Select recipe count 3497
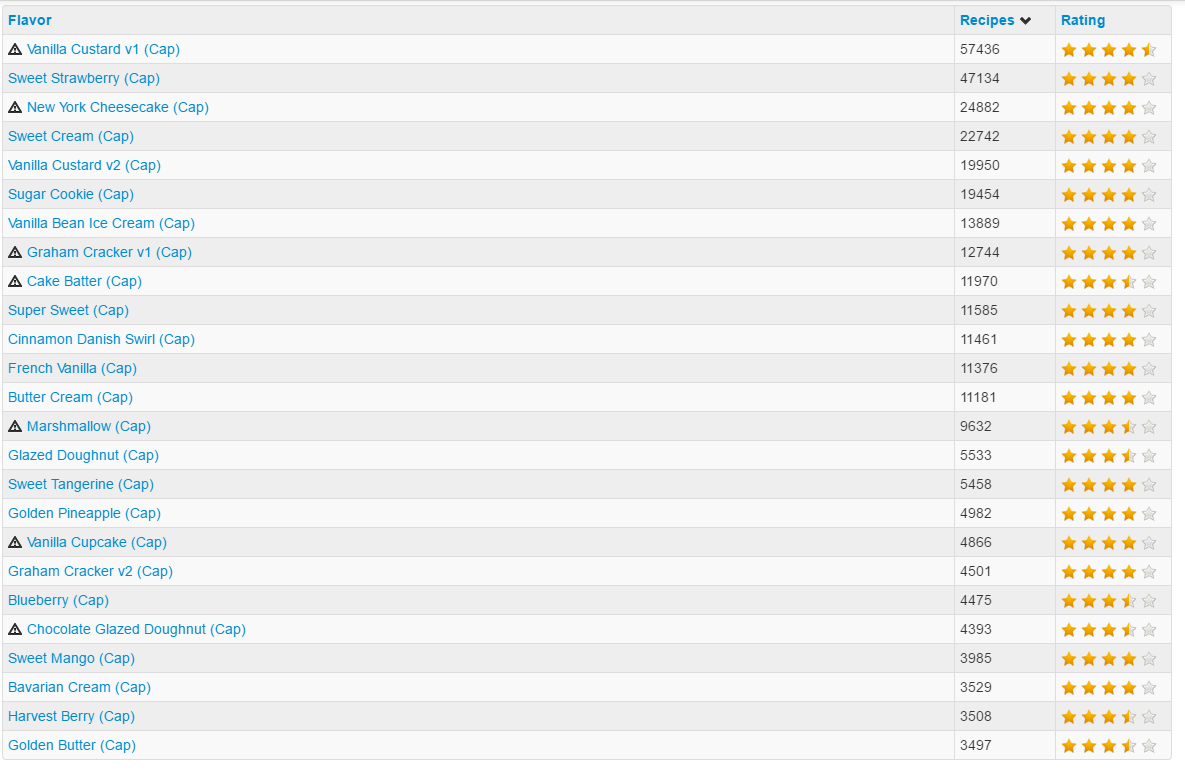This screenshot has height=773, width=1185. pyautogui.click(x=976, y=745)
